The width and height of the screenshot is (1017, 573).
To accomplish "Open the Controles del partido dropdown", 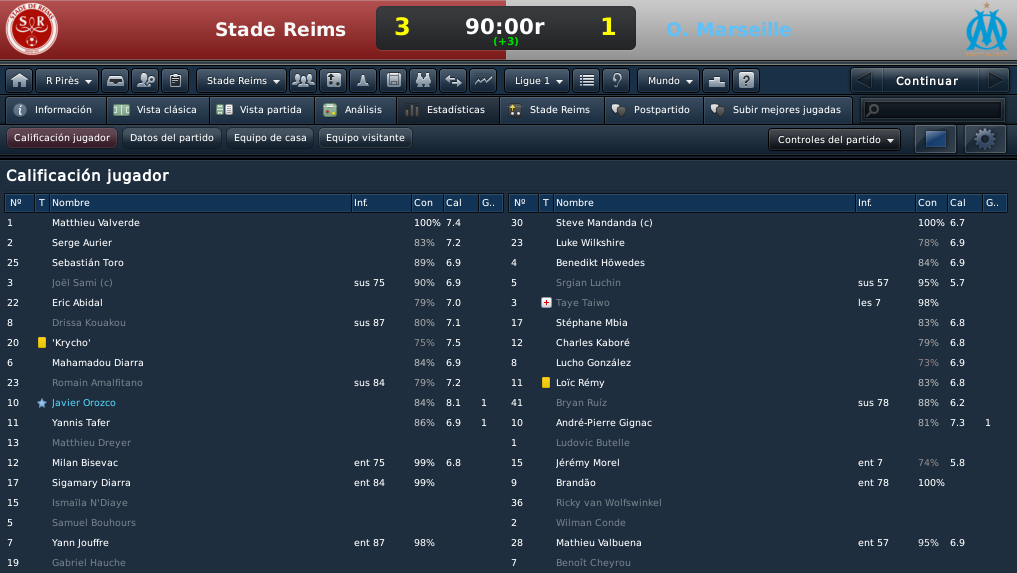I will tap(834, 140).
